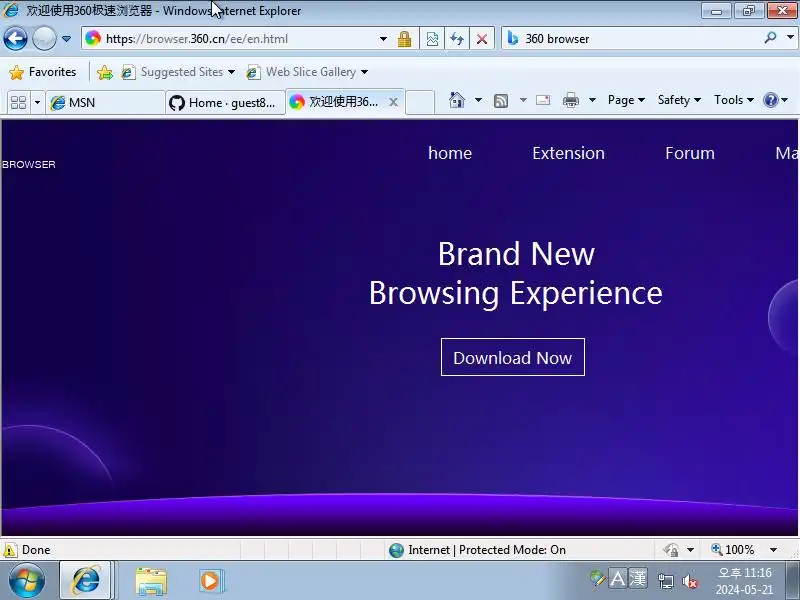800x600 pixels.
Task: Click the security lock padlock icon
Action: pos(405,39)
